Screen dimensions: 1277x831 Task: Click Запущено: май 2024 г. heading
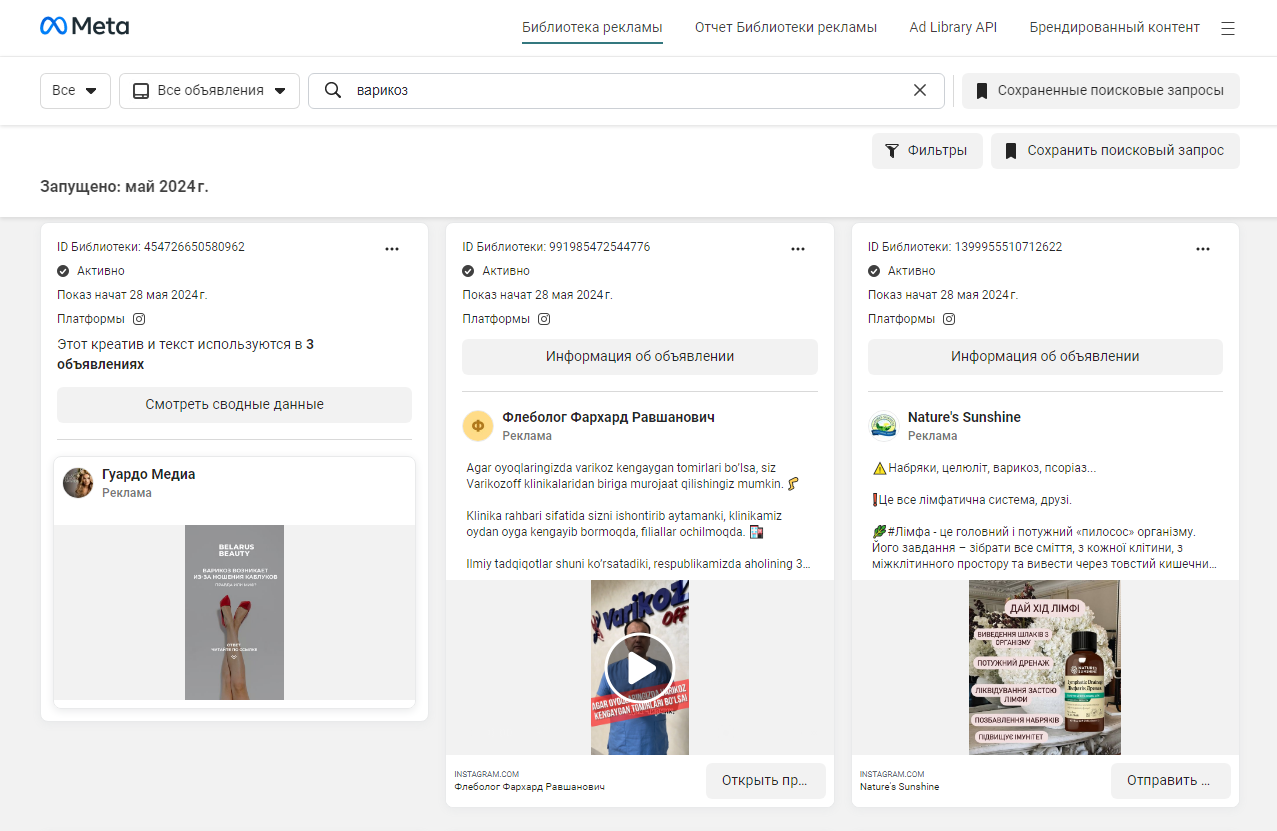click(124, 187)
